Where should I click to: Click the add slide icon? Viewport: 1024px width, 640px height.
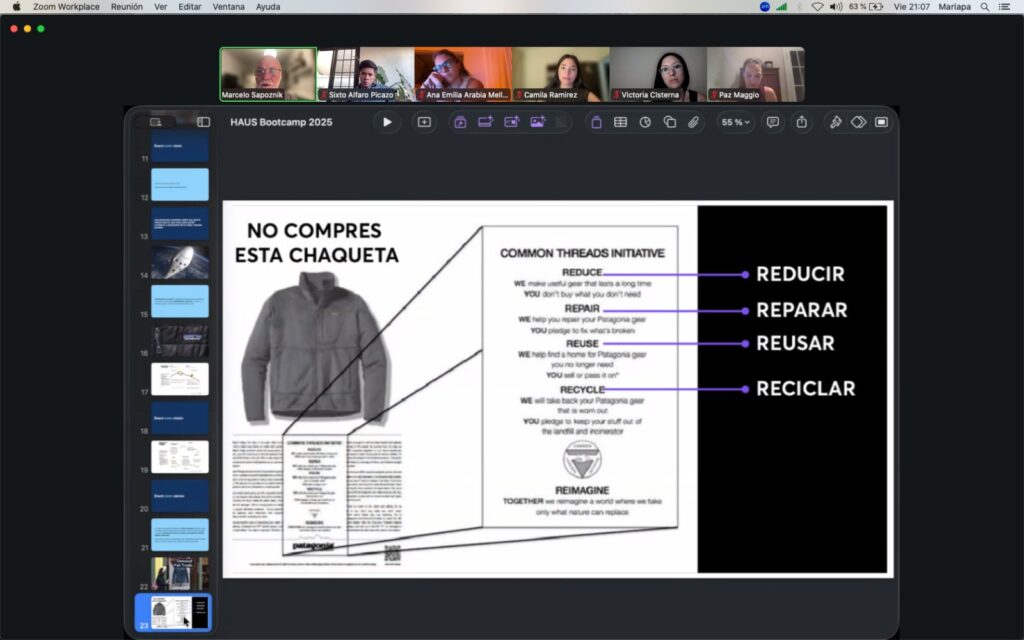pyautogui.click(x=424, y=122)
